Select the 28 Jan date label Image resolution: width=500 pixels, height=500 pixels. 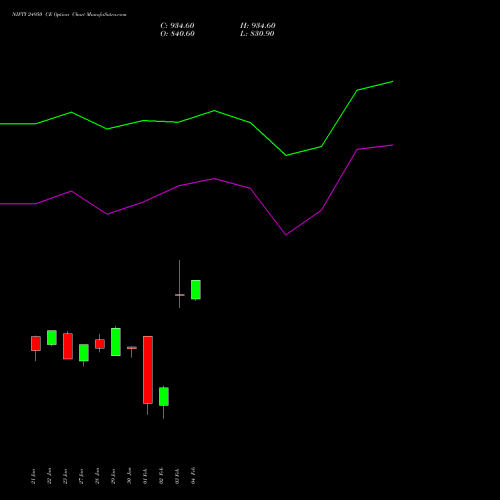97,476
